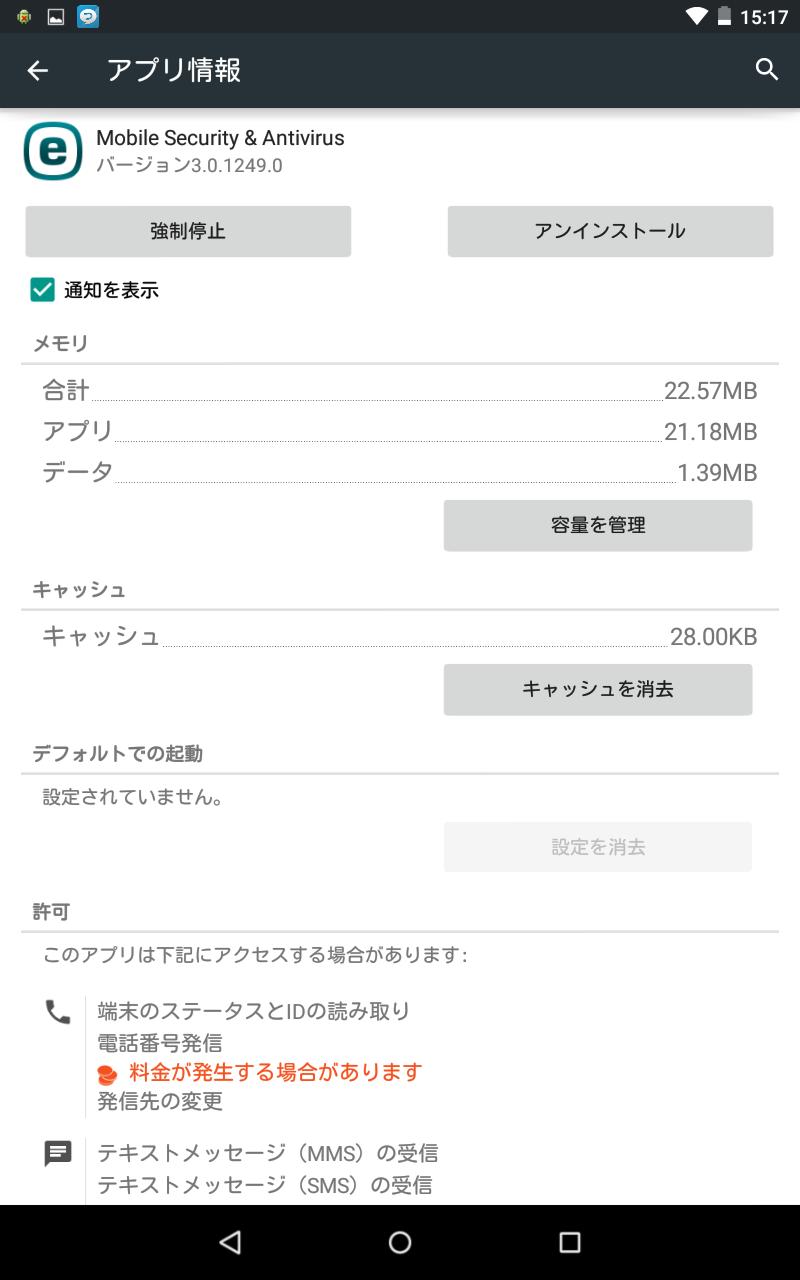Tap the キャッシュを消去 button
Viewport: 800px width, 1280px height.
[597, 689]
